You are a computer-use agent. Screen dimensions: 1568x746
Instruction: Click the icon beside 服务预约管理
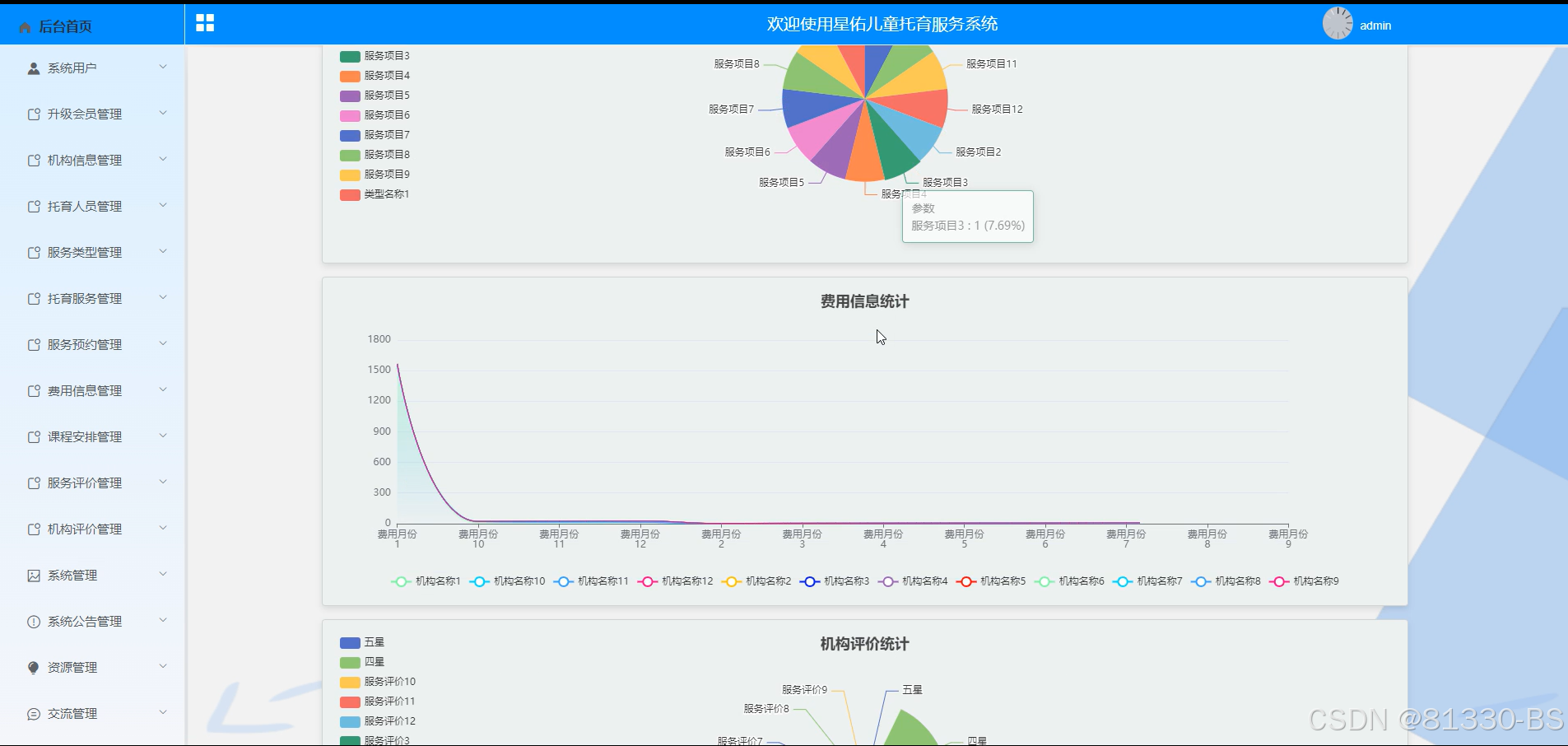(34, 345)
